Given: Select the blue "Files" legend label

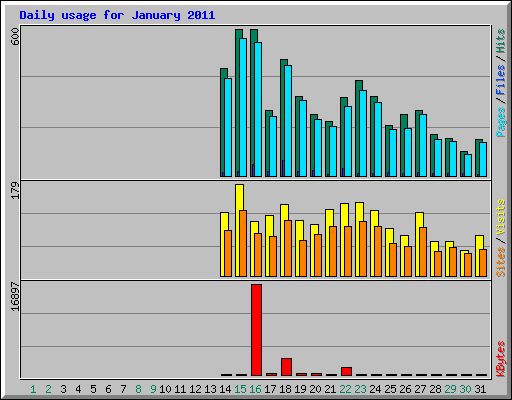Looking at the screenshot, I should click(500, 80).
